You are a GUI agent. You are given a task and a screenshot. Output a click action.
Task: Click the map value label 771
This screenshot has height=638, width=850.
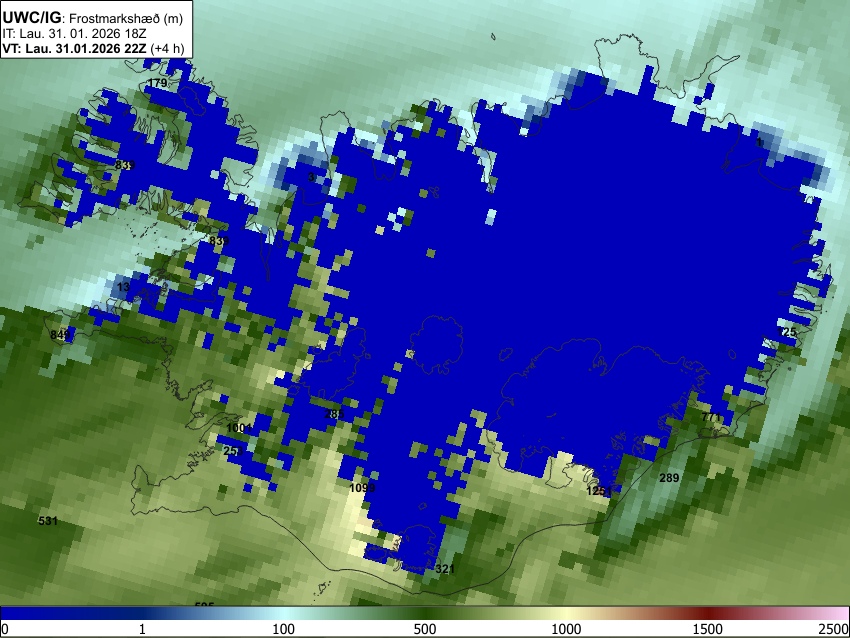tap(711, 417)
